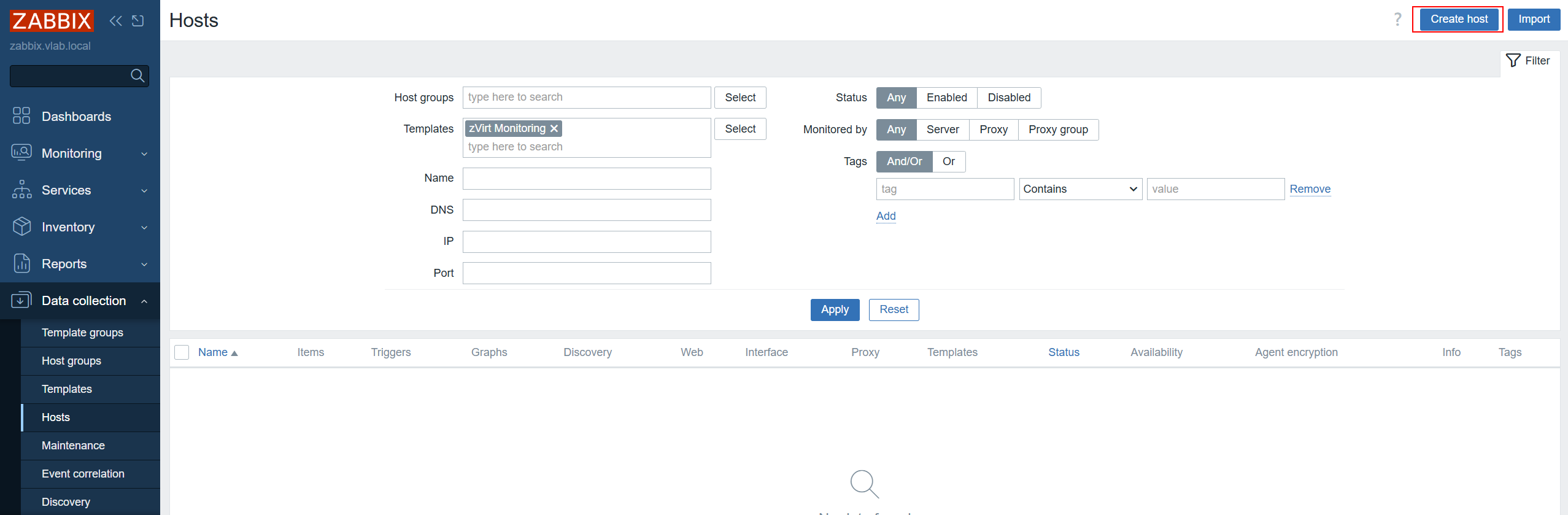1568x515 pixels.
Task: Open the Contains tag operator dropdown
Action: coord(1080,189)
